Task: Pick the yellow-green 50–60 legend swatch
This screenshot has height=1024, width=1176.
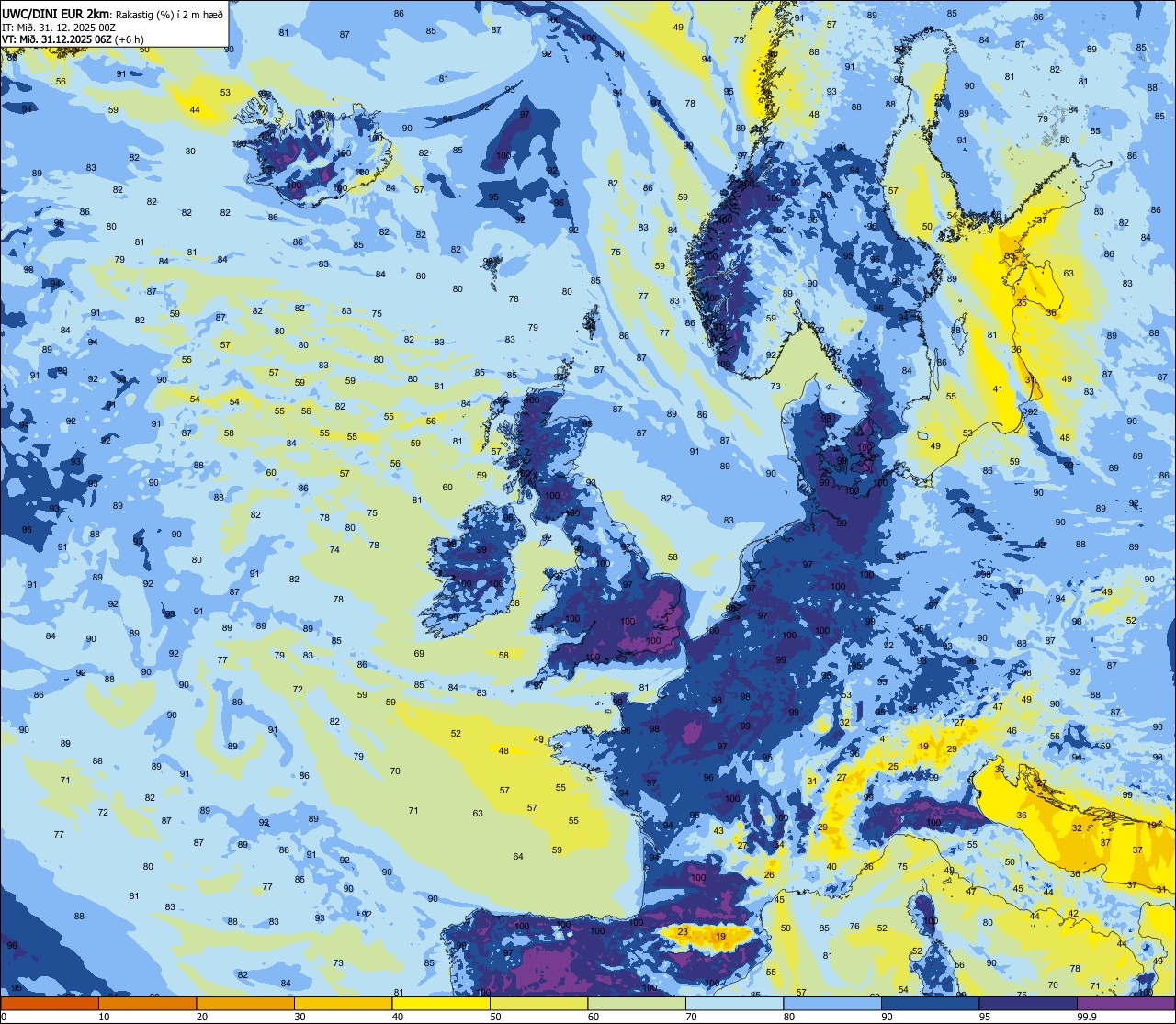Action: tap(538, 1003)
